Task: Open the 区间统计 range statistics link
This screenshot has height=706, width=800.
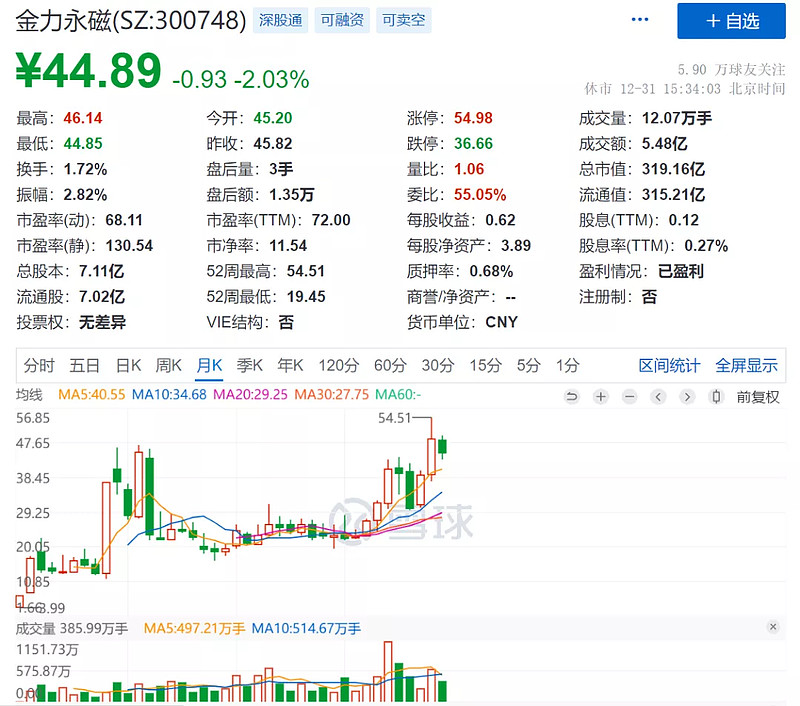Action: [669, 365]
